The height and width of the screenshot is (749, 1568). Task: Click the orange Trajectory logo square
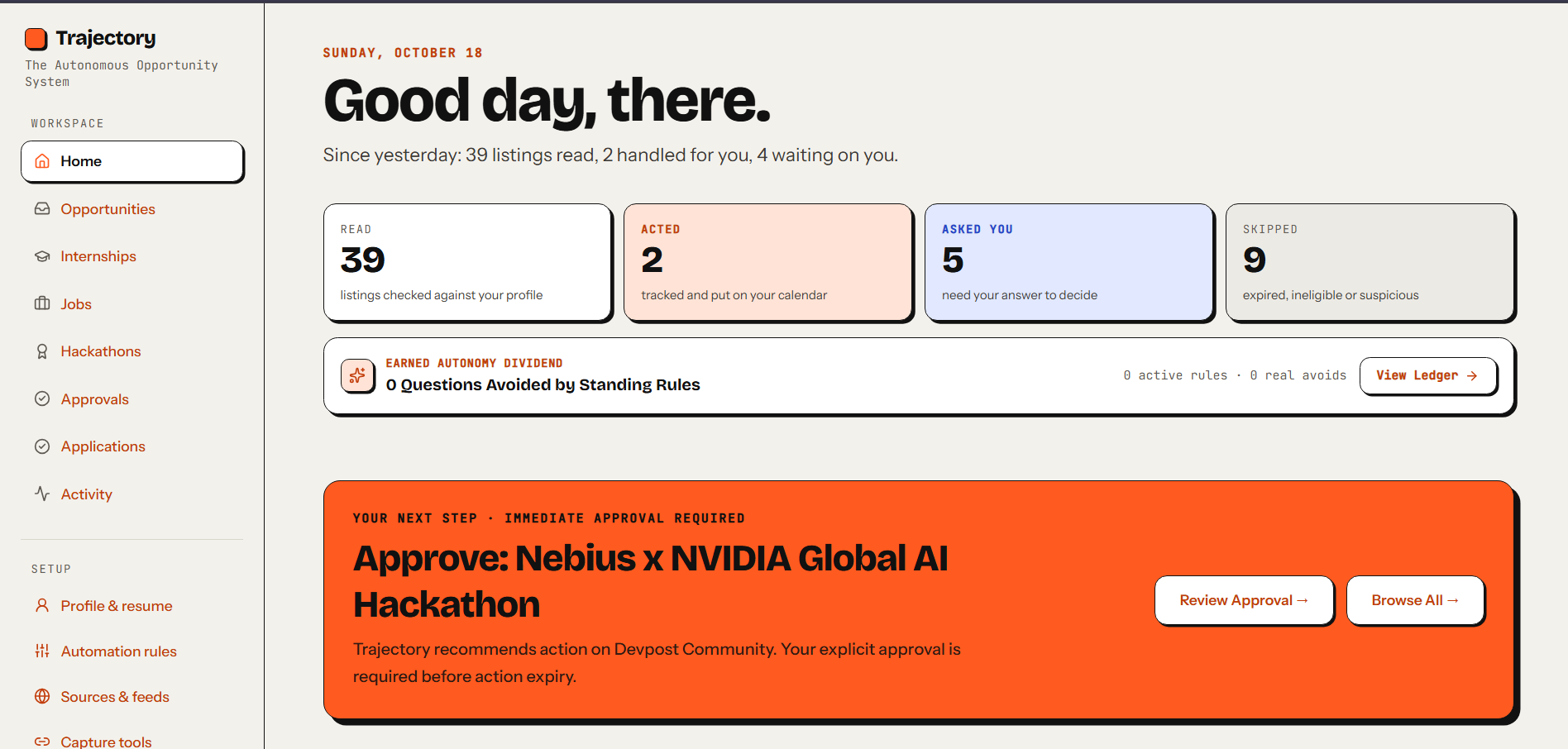[x=36, y=39]
